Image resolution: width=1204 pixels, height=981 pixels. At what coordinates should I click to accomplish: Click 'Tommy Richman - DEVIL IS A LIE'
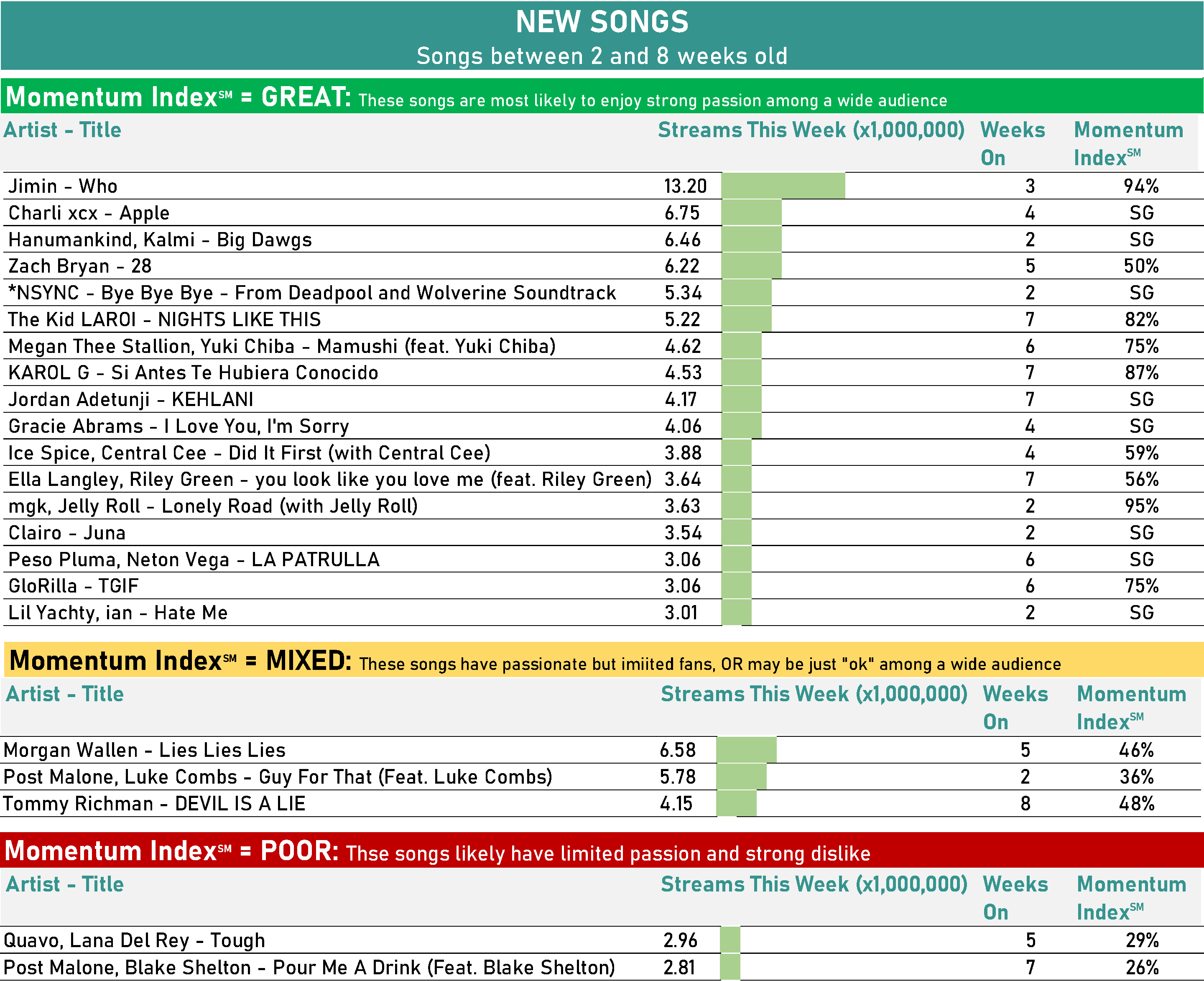pos(154,804)
